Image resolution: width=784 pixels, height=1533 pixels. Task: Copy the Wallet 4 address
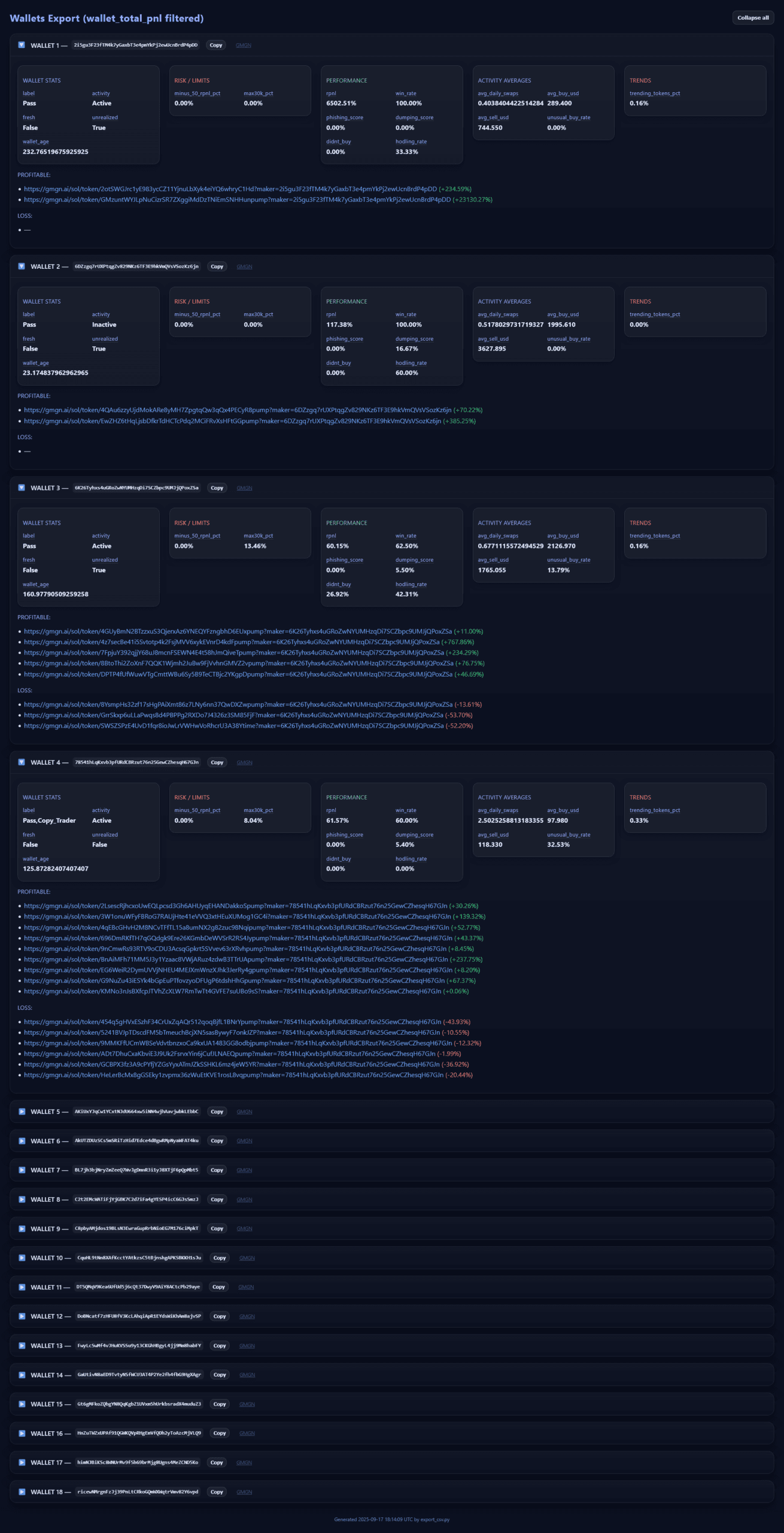coord(217,762)
